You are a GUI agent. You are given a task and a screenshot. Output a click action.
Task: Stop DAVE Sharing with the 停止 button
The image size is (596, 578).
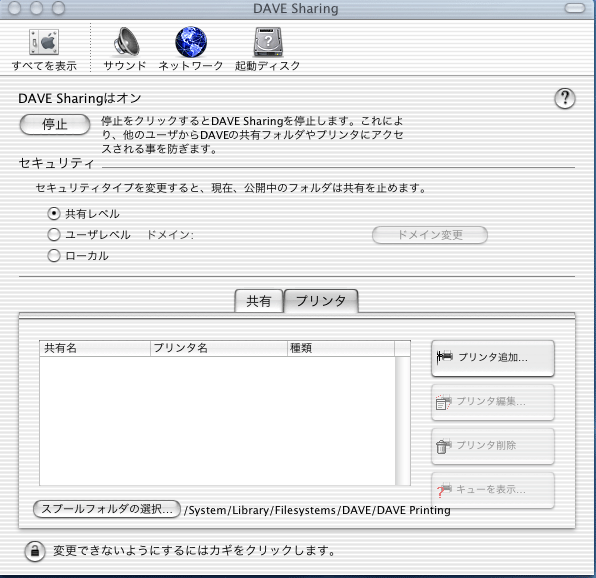(x=55, y=124)
